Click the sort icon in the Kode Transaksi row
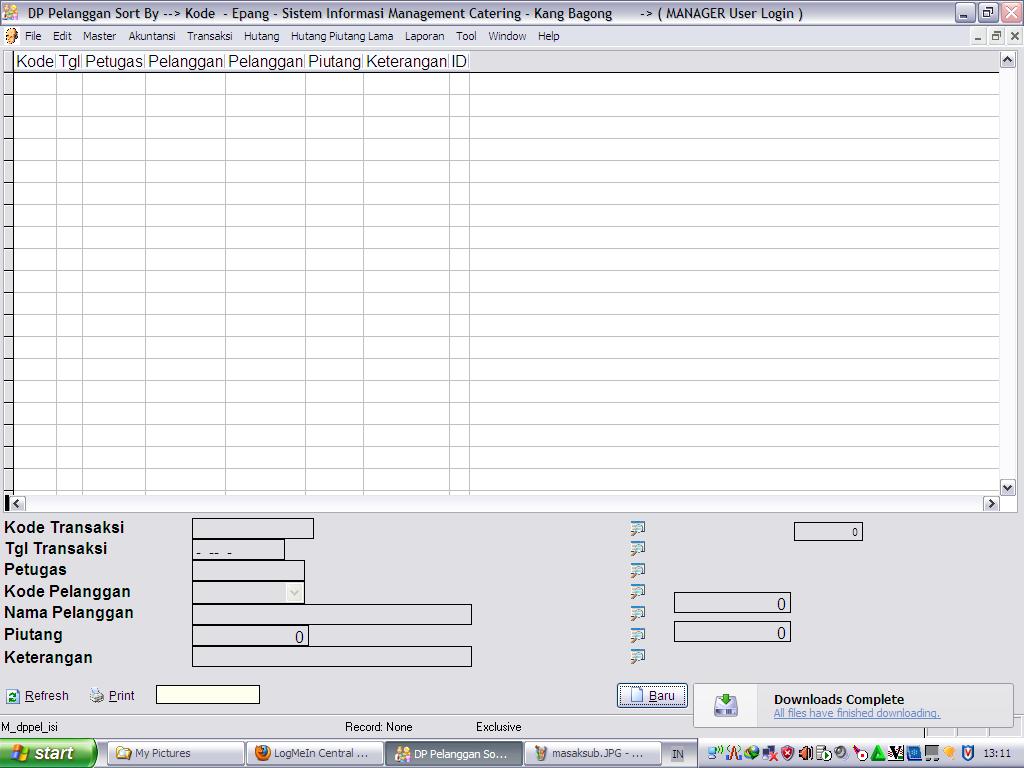The width and height of the screenshot is (1024, 768). [x=637, y=528]
